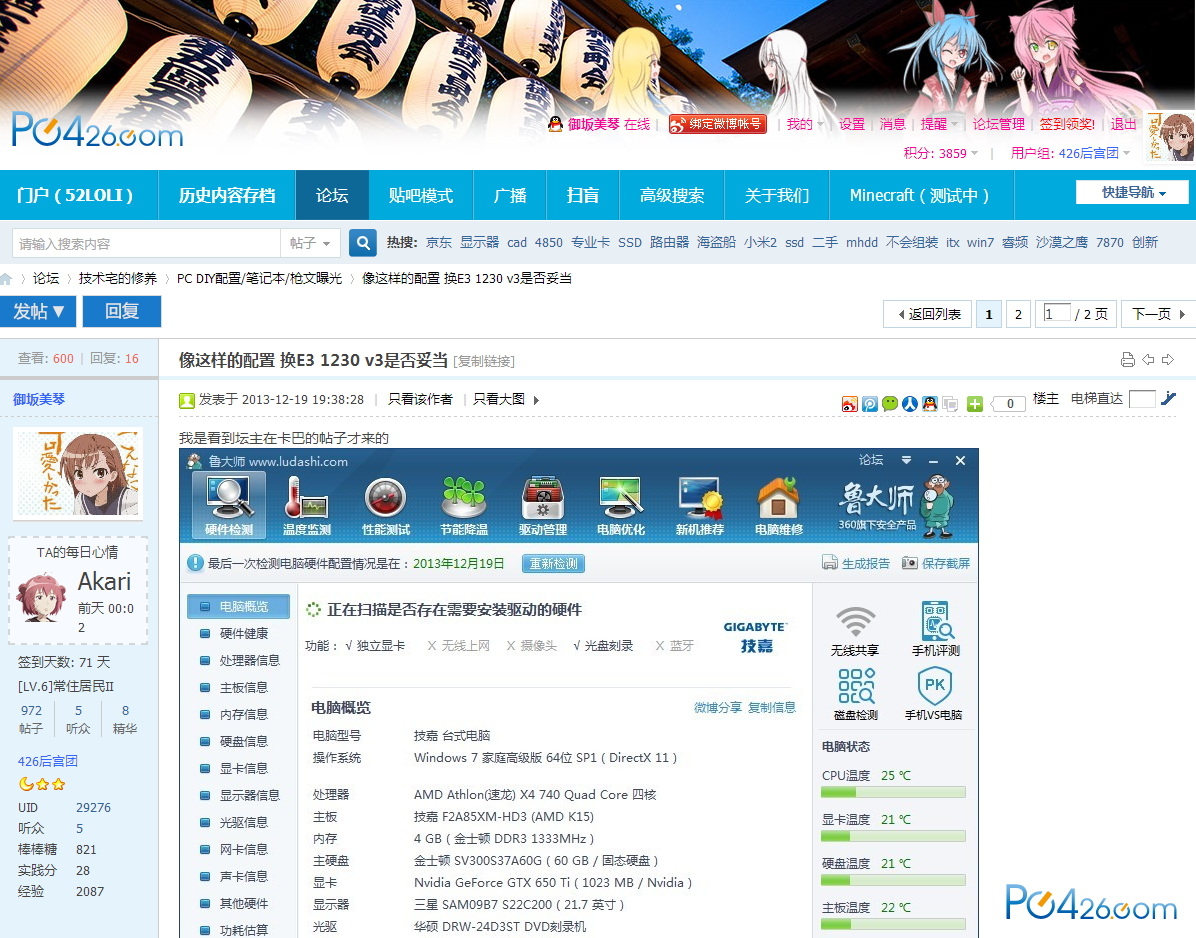Share the post to Renren
The image size is (1196, 938).
pyautogui.click(x=909, y=403)
